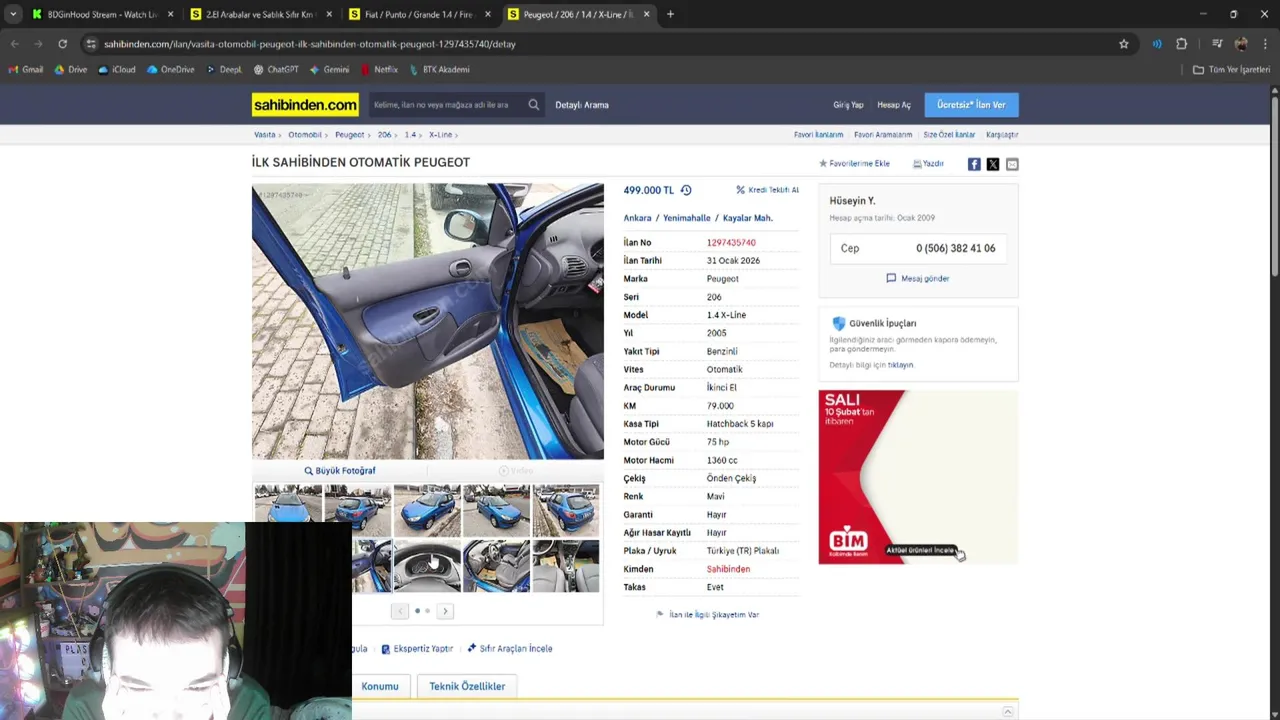Screen dimensions: 1280x720
Task: Add listing with Favorilerime Ekle star
Action: tap(854, 164)
